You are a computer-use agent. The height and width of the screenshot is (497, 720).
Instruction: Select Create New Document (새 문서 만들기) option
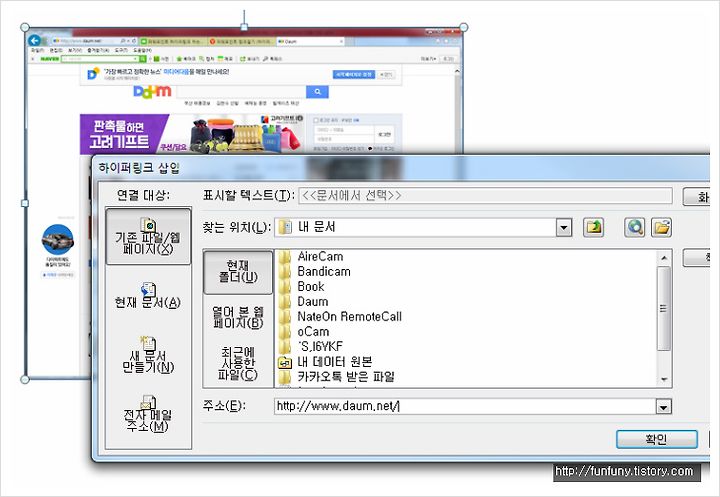coord(148,355)
